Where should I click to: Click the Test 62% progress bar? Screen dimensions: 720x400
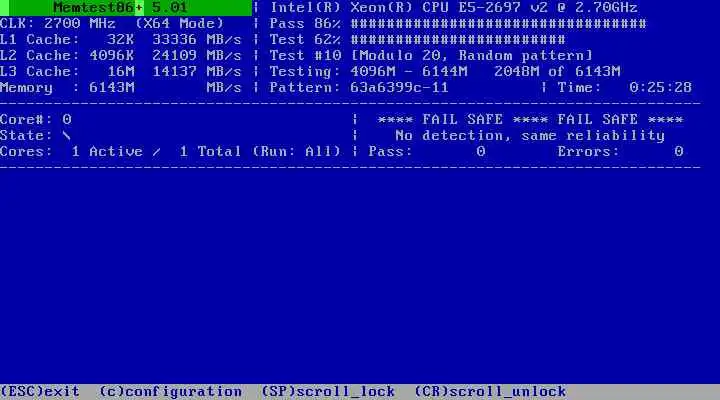458,39
